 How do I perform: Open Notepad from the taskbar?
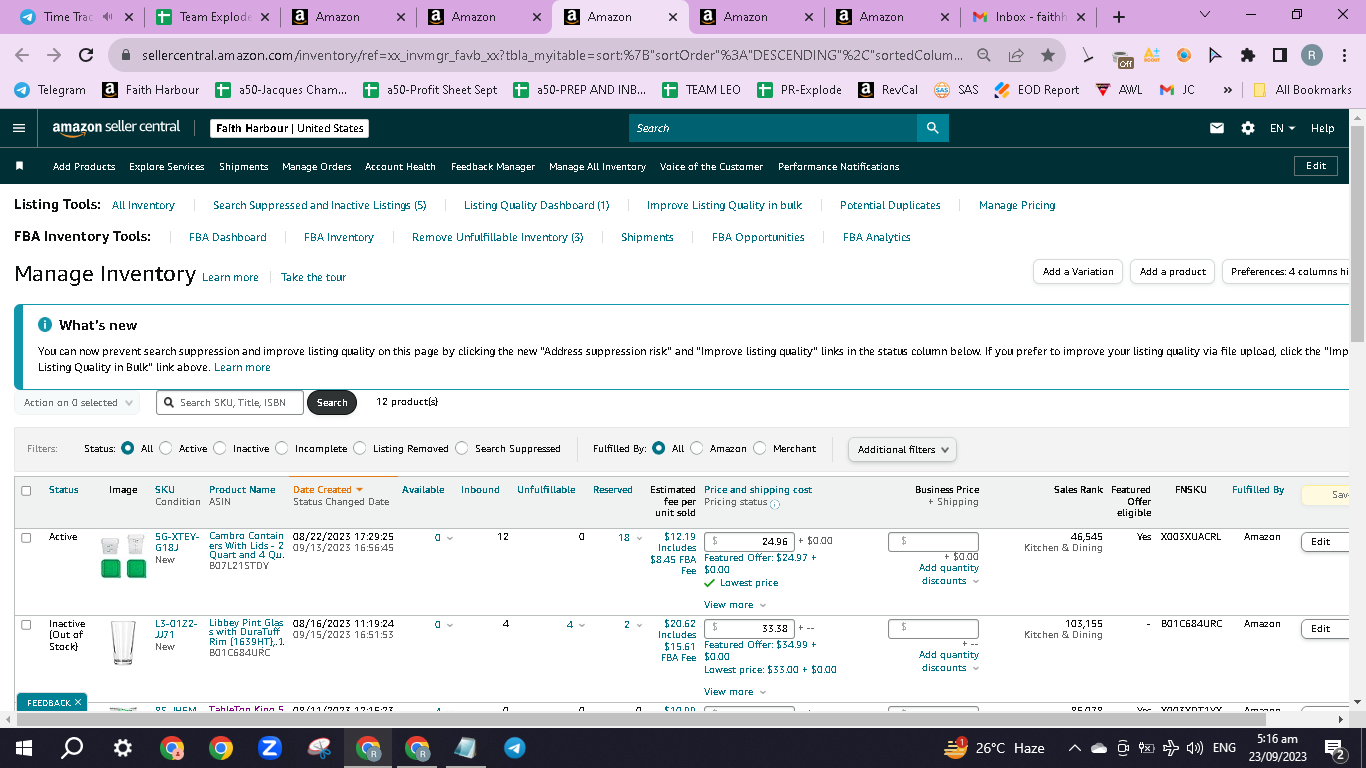tap(466, 748)
